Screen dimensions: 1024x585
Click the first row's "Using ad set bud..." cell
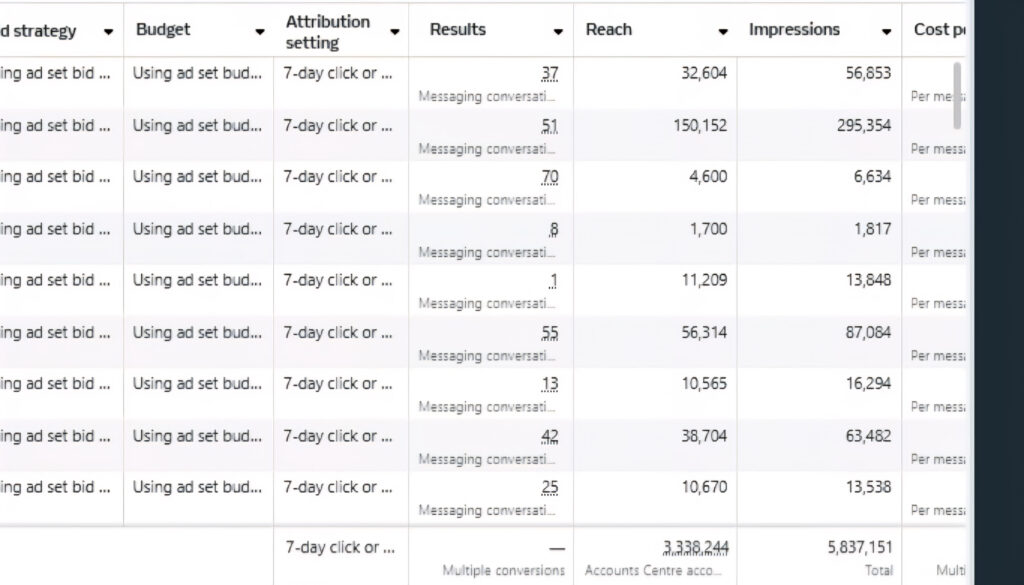pos(197,73)
